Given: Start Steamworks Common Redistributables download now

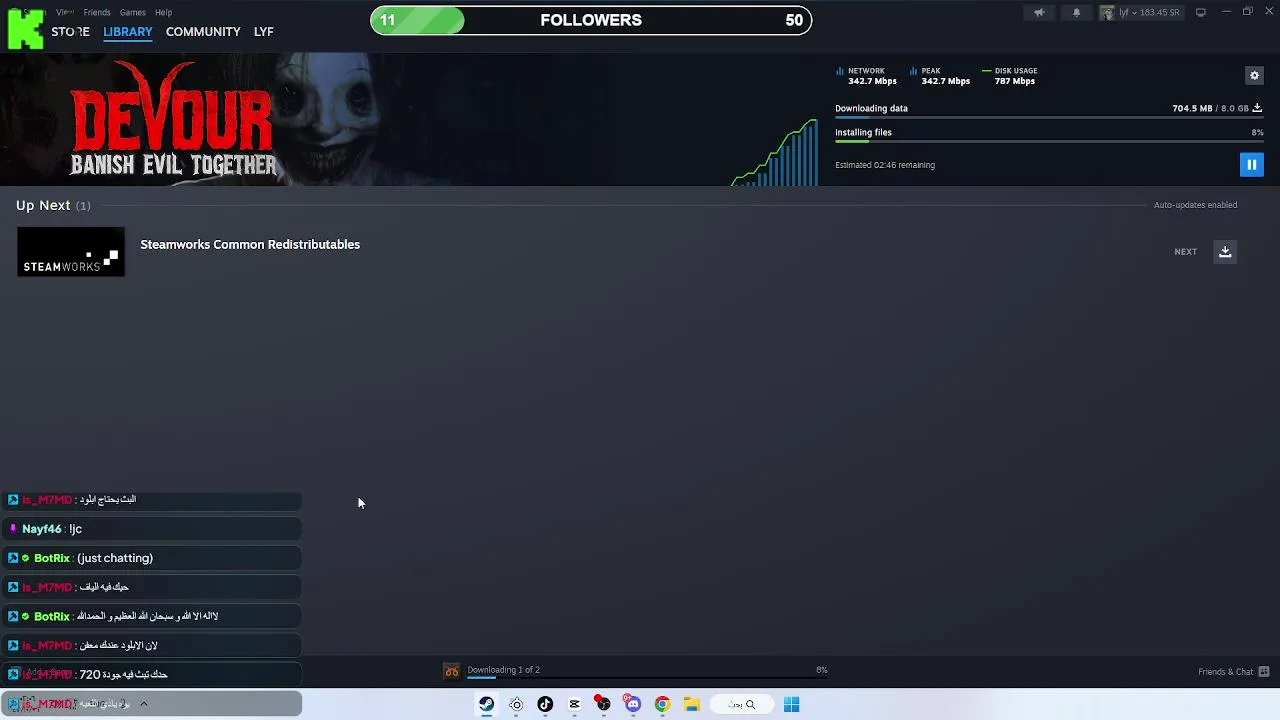Looking at the screenshot, I should point(1225,252).
